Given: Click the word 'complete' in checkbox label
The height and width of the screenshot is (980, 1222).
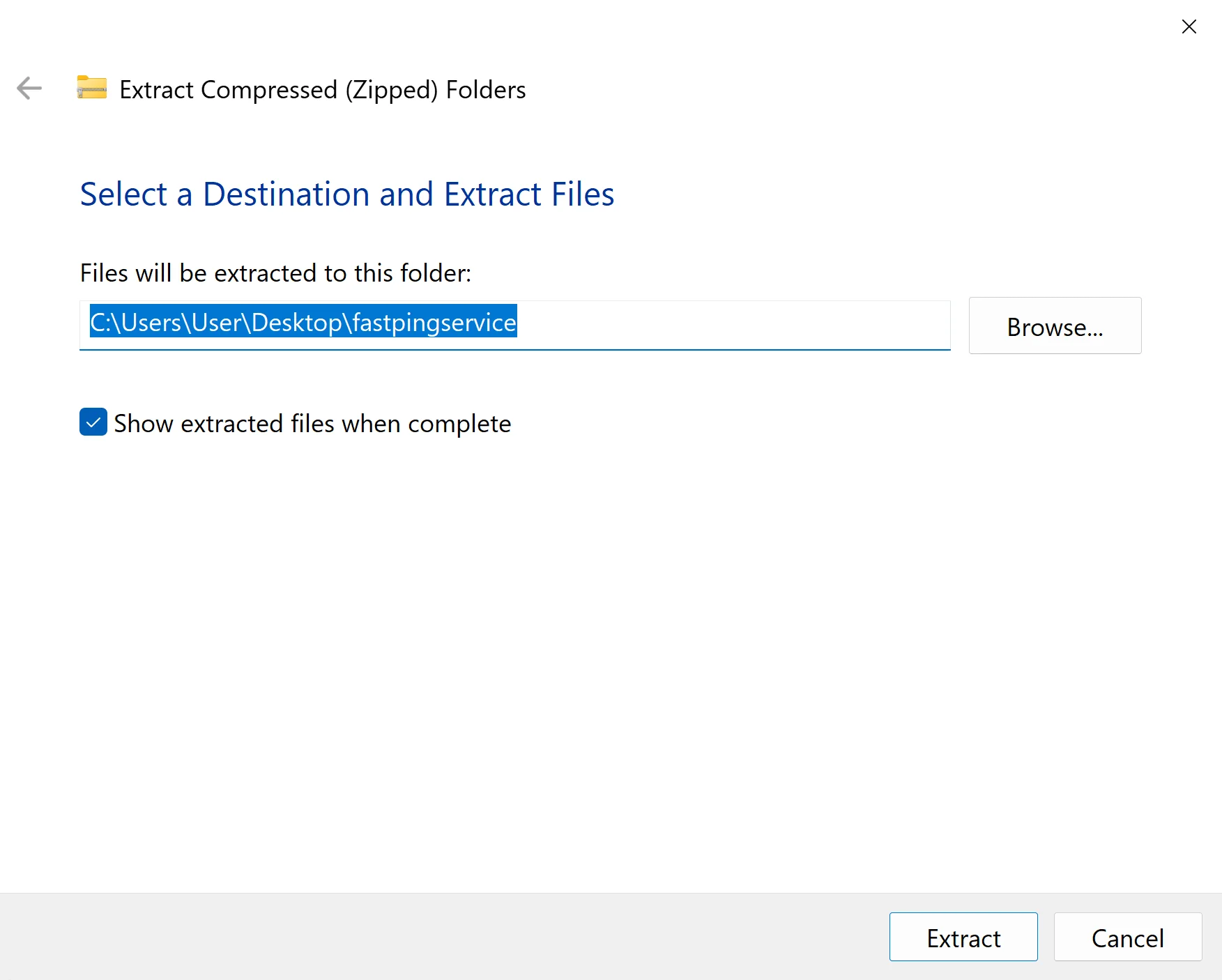Looking at the screenshot, I should 459,424.
